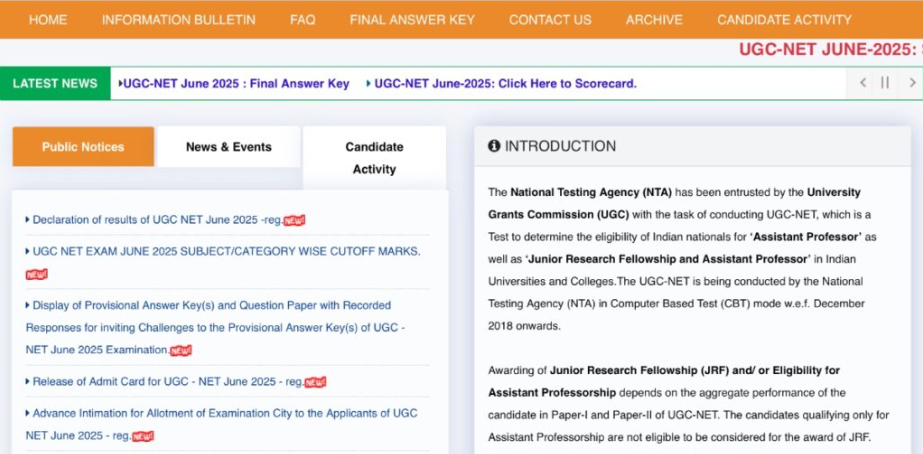Open the HOME menu item

click(x=48, y=19)
